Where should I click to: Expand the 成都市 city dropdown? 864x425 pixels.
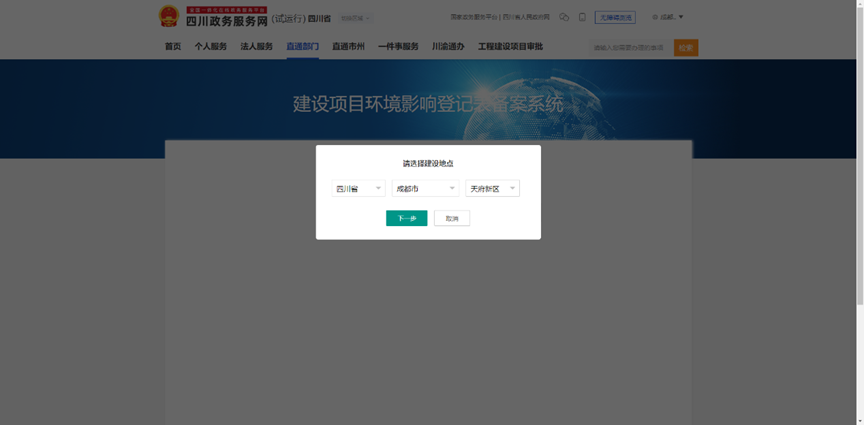[425, 189]
